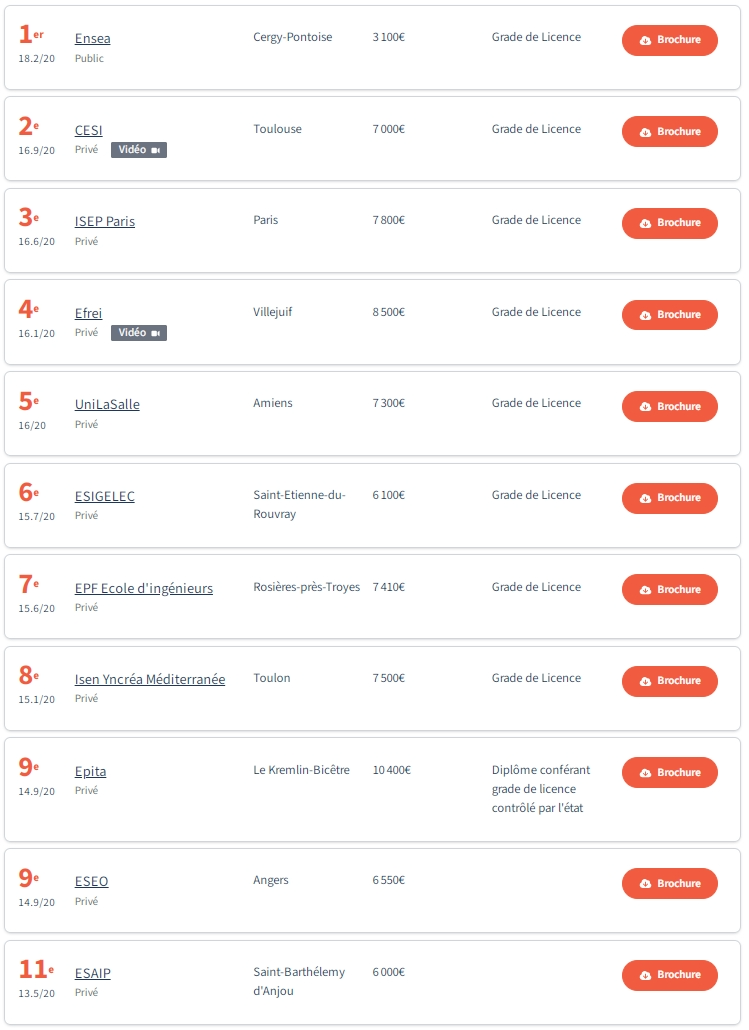Open the ESEO school page
The height and width of the screenshot is (1030, 749).
click(91, 882)
